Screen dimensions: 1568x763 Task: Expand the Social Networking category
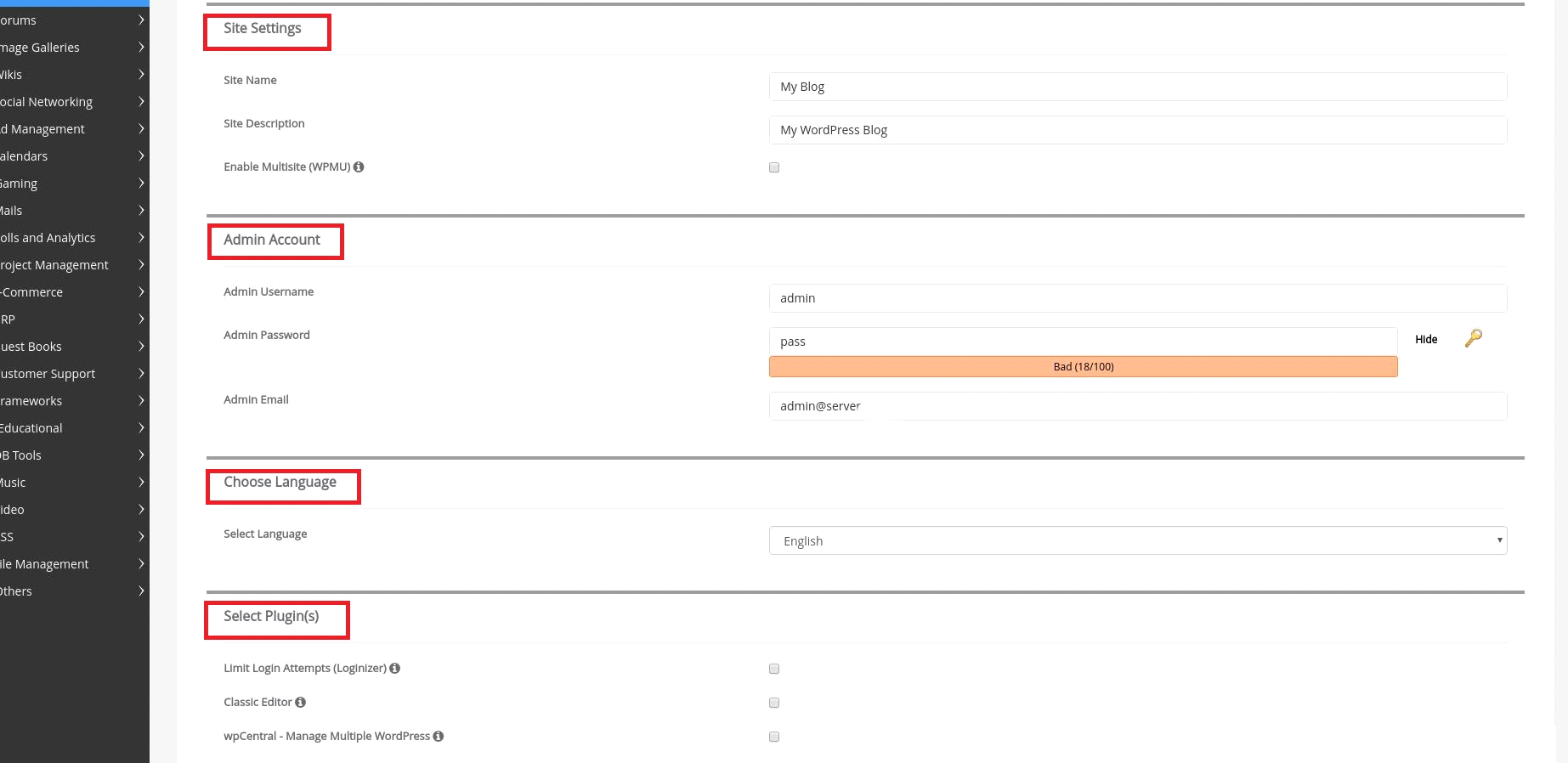72,102
